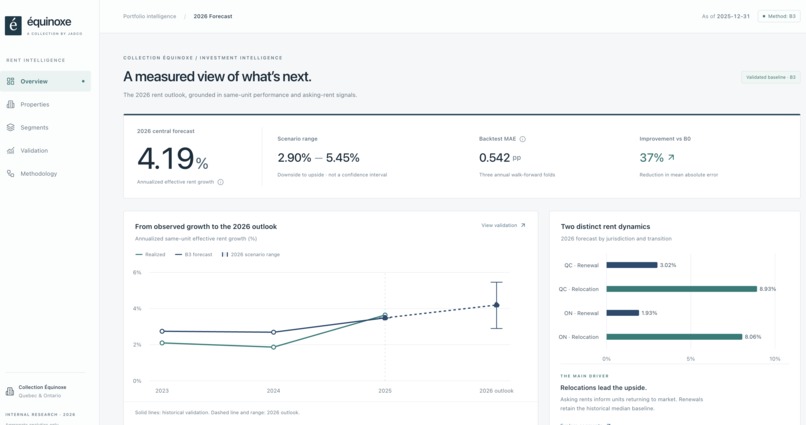Toggle the B3 forecast legend series
806x425 pixels.
[x=193, y=254]
